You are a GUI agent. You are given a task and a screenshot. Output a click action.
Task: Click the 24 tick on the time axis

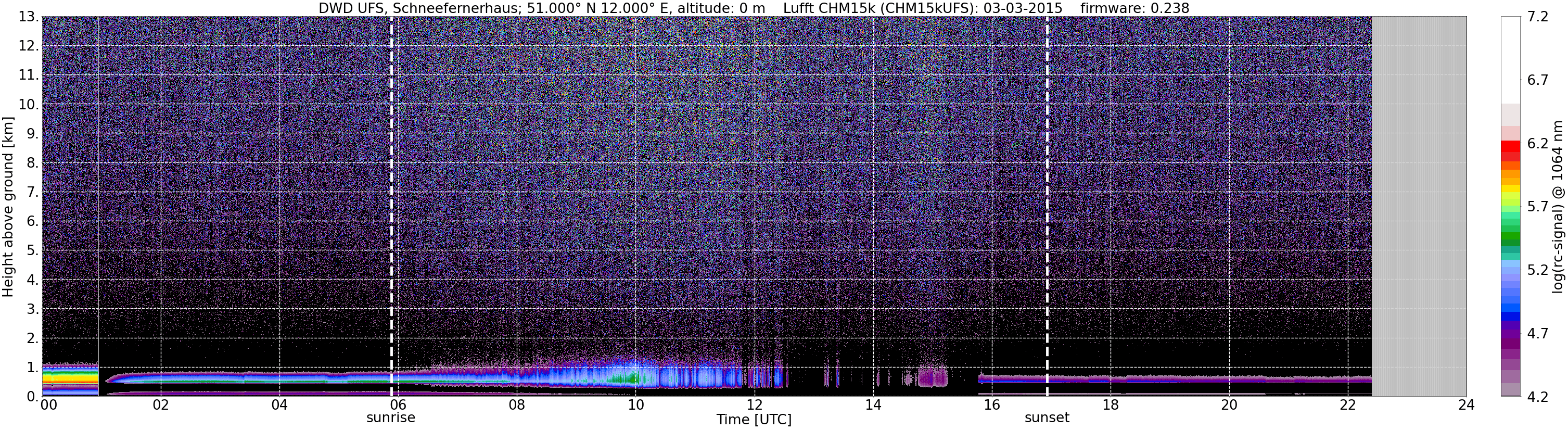[1467, 405]
